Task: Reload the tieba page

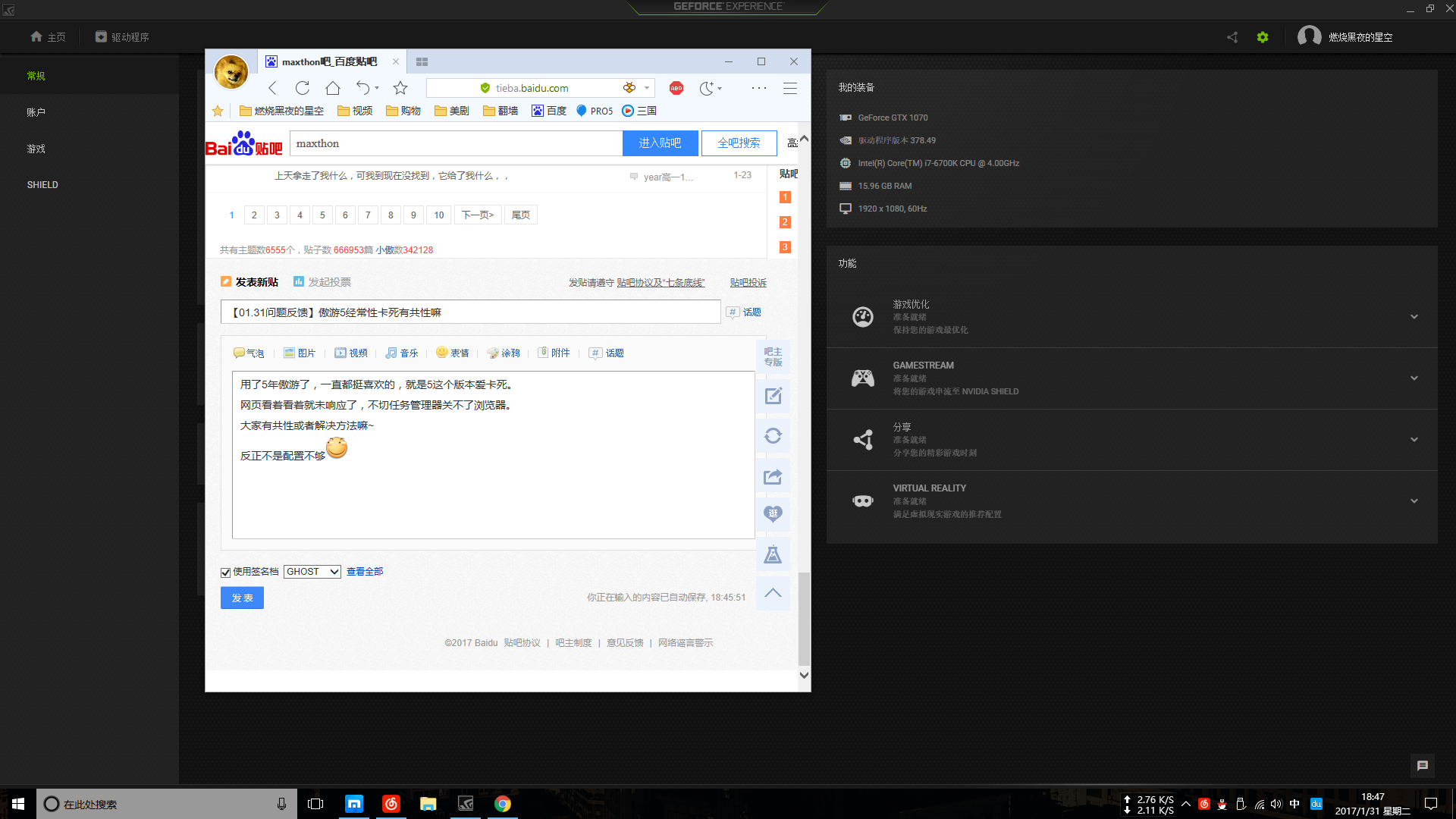Action: coord(303,88)
